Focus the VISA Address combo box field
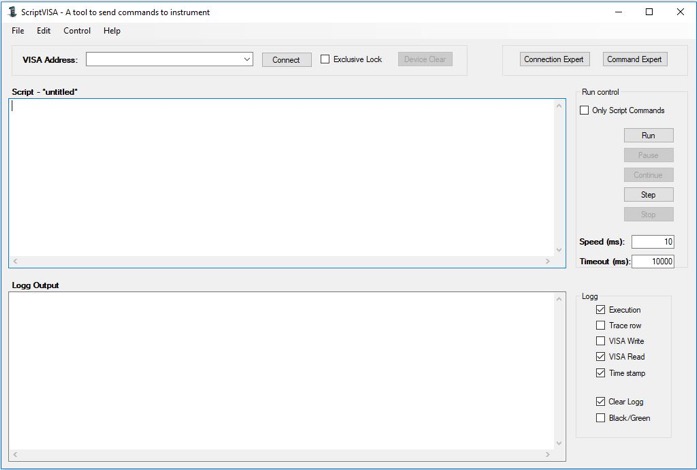697x470 pixels. pyautogui.click(x=169, y=59)
